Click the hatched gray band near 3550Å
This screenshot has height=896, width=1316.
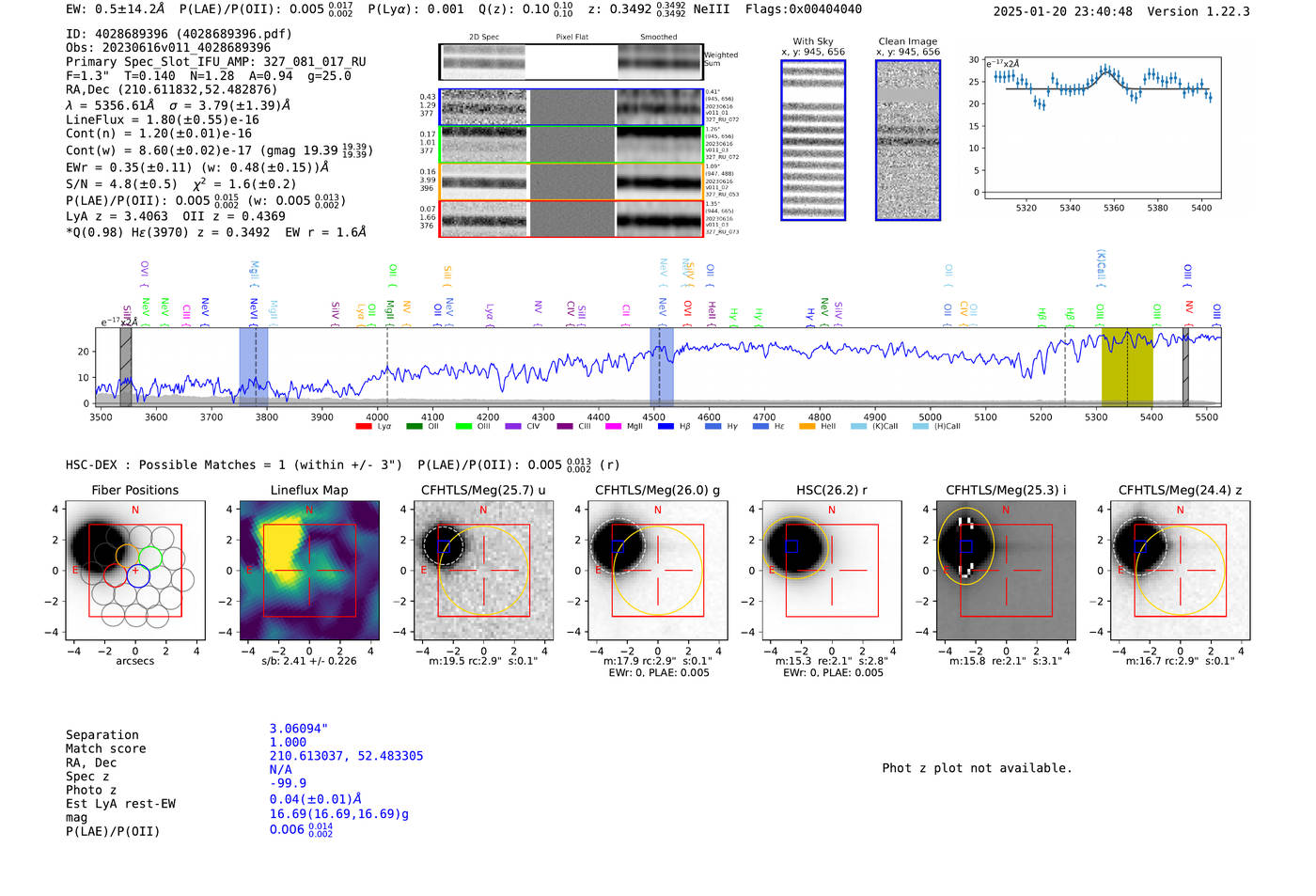(126, 368)
